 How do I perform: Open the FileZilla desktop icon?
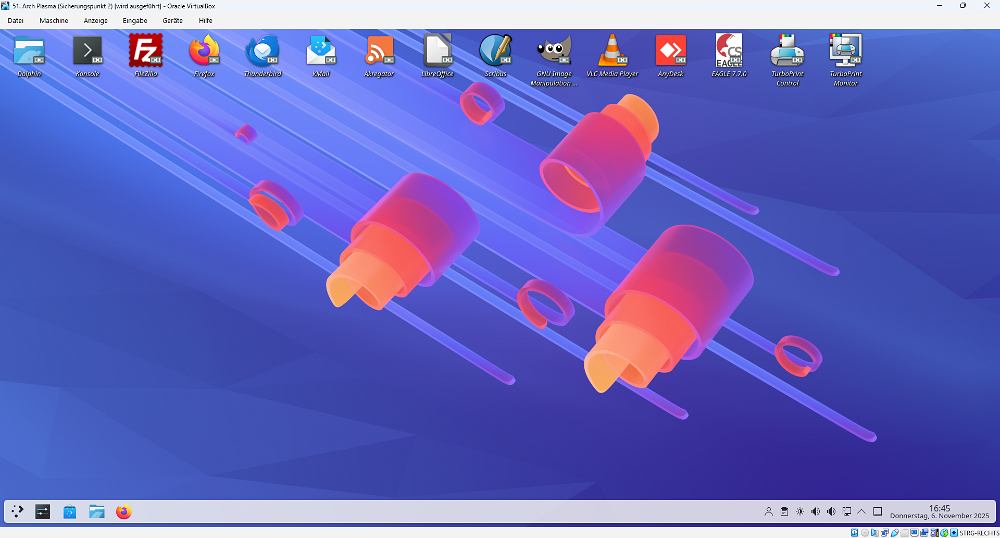point(146,50)
